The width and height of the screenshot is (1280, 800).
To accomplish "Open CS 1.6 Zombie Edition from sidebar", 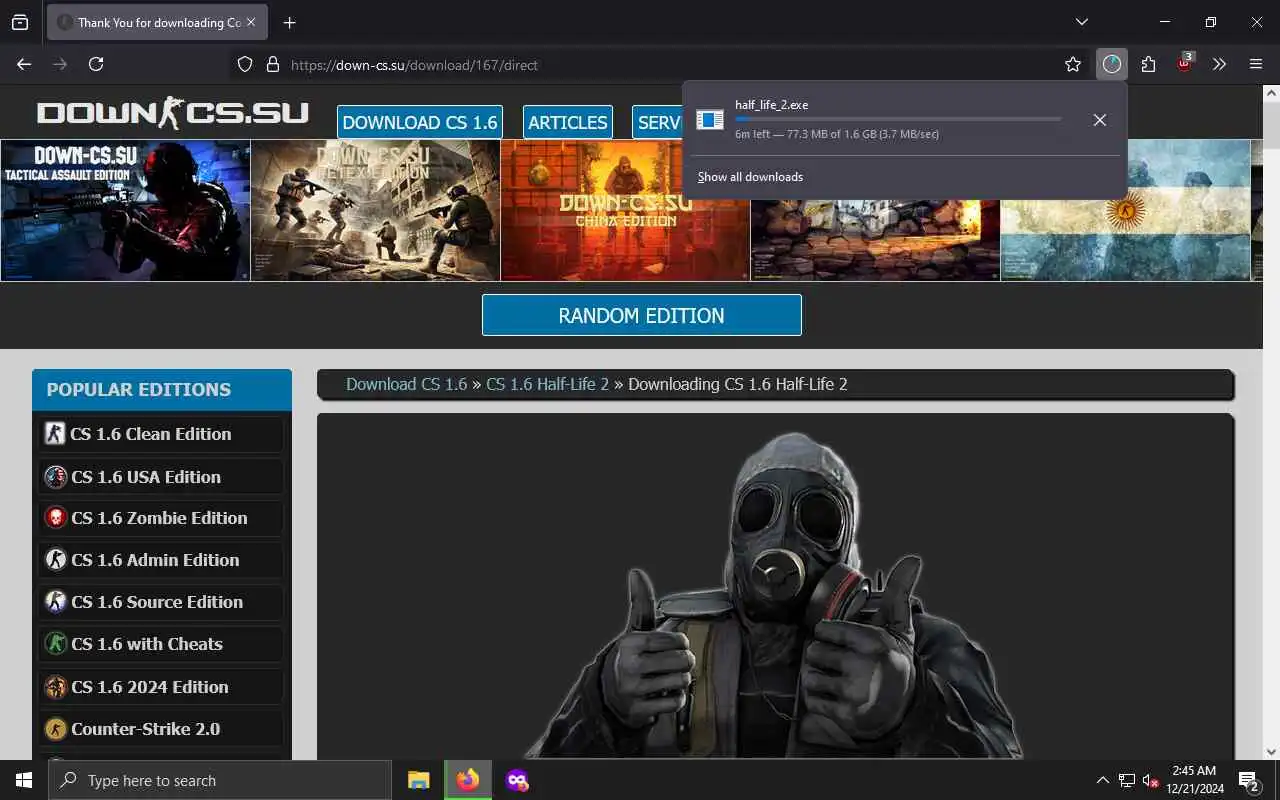I will click(x=161, y=518).
